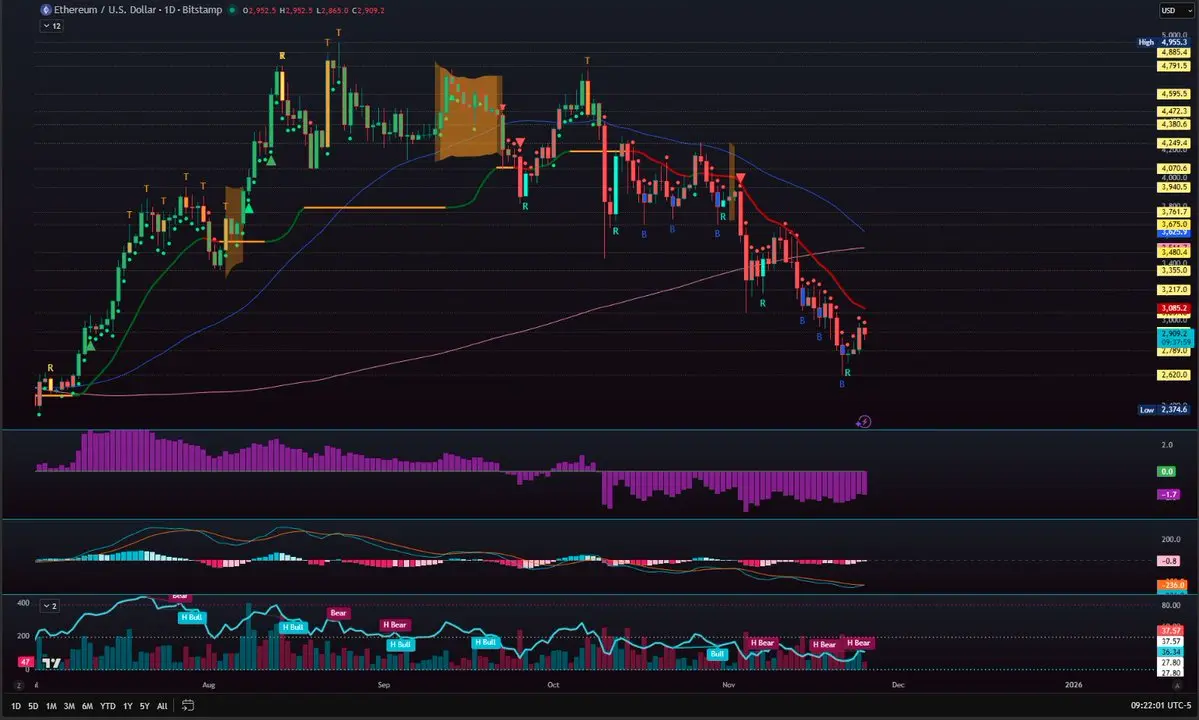Select the 1D time range
The height and width of the screenshot is (720, 1199).
click(15, 706)
